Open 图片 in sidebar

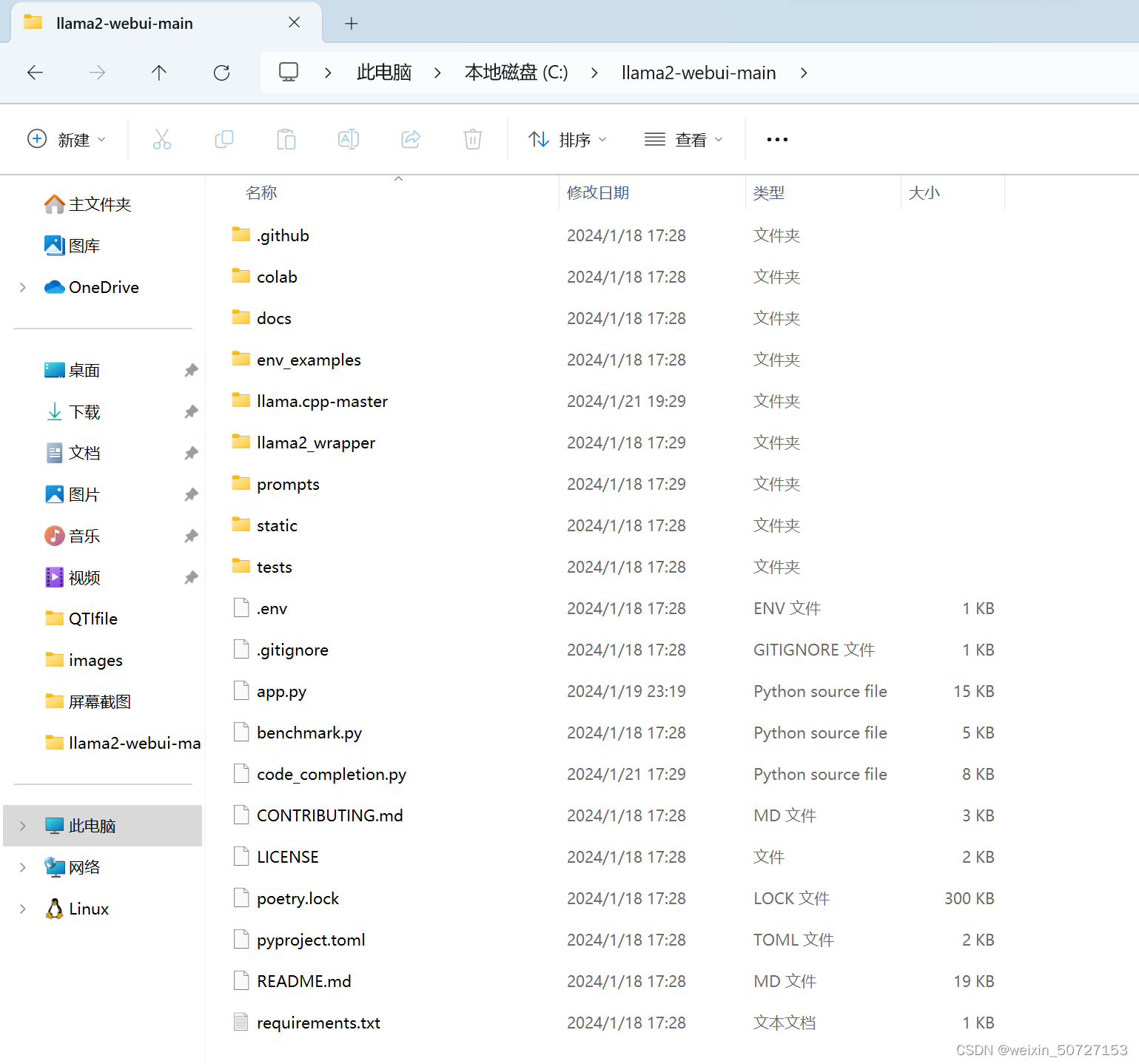[x=72, y=494]
